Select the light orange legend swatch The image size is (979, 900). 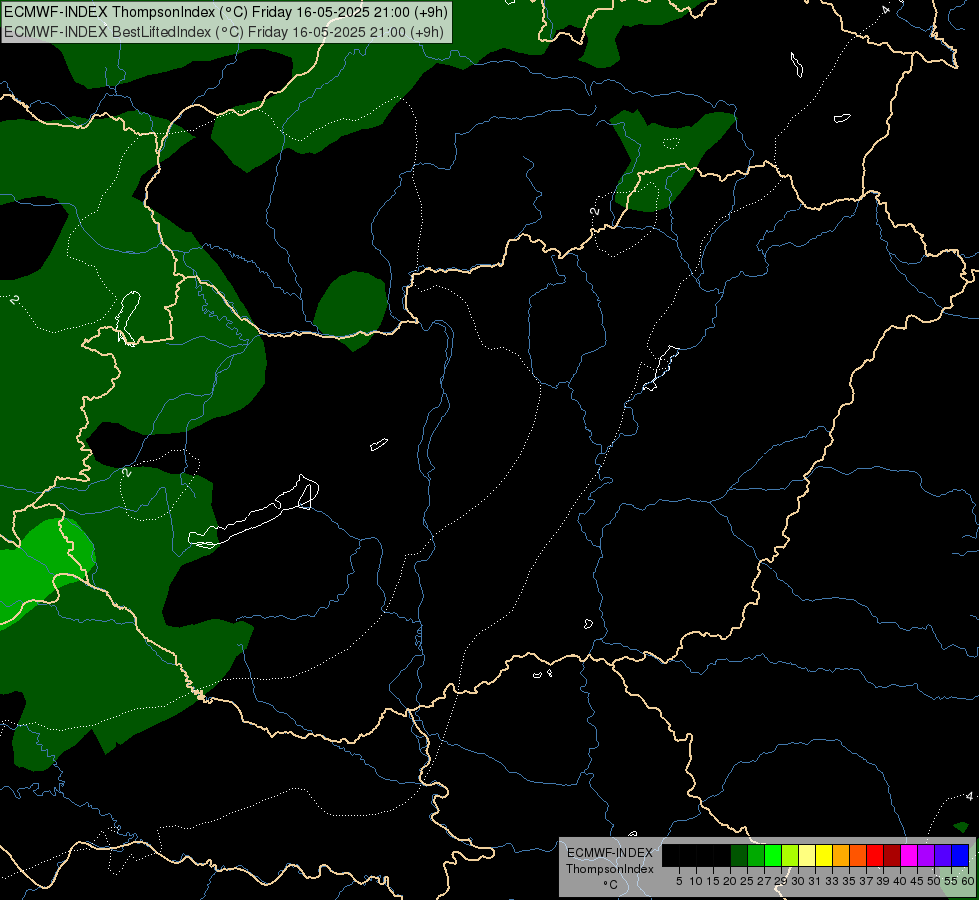point(841,855)
